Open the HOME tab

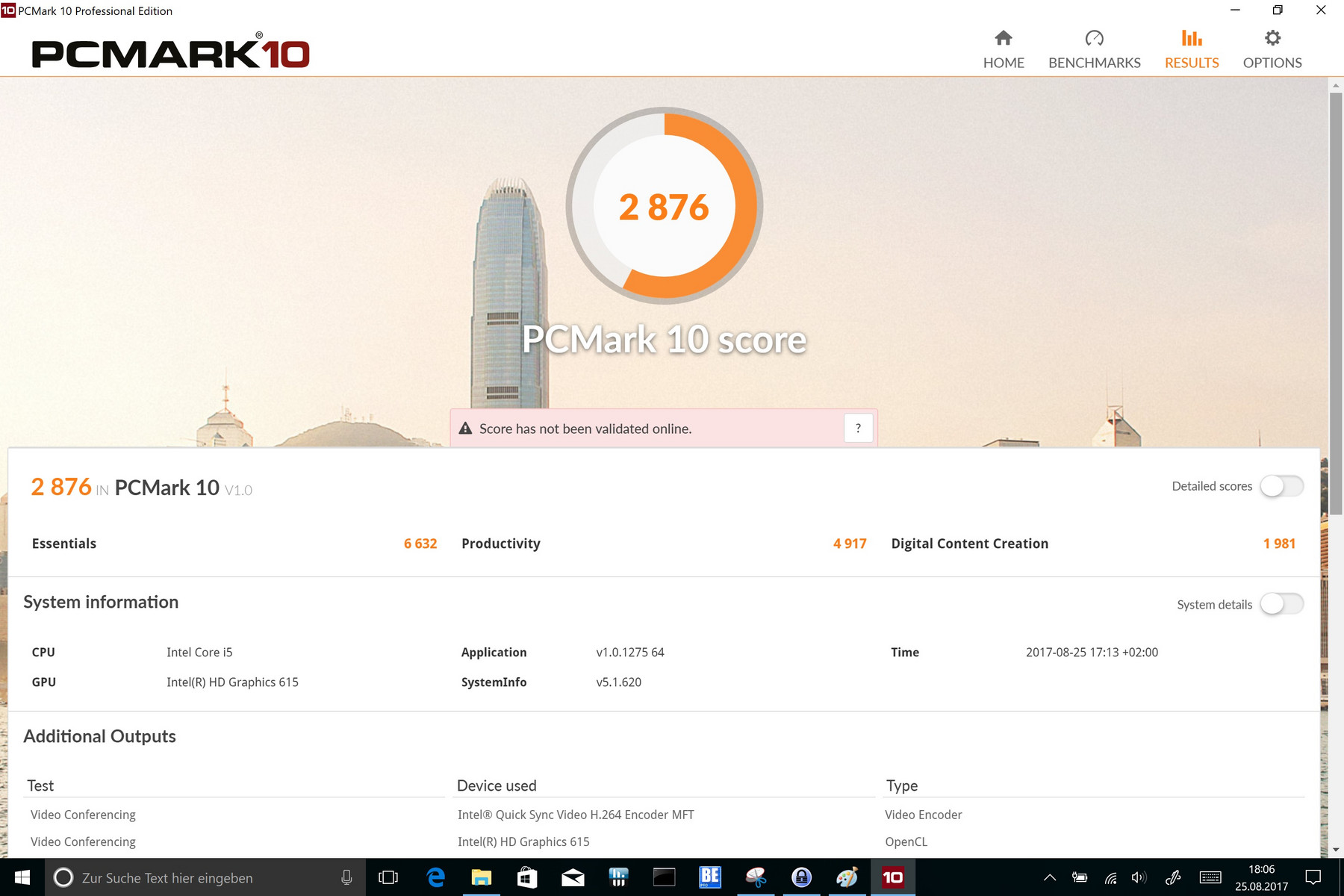[x=1004, y=49]
